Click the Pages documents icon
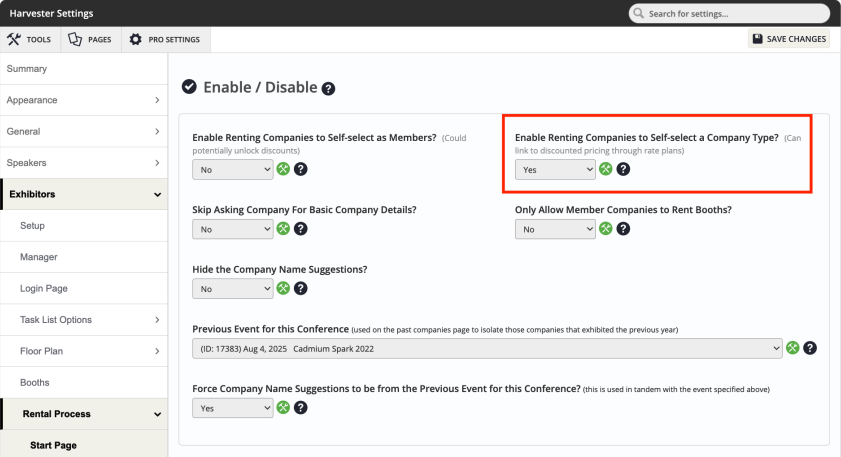The height and width of the screenshot is (457, 841). click(75, 39)
